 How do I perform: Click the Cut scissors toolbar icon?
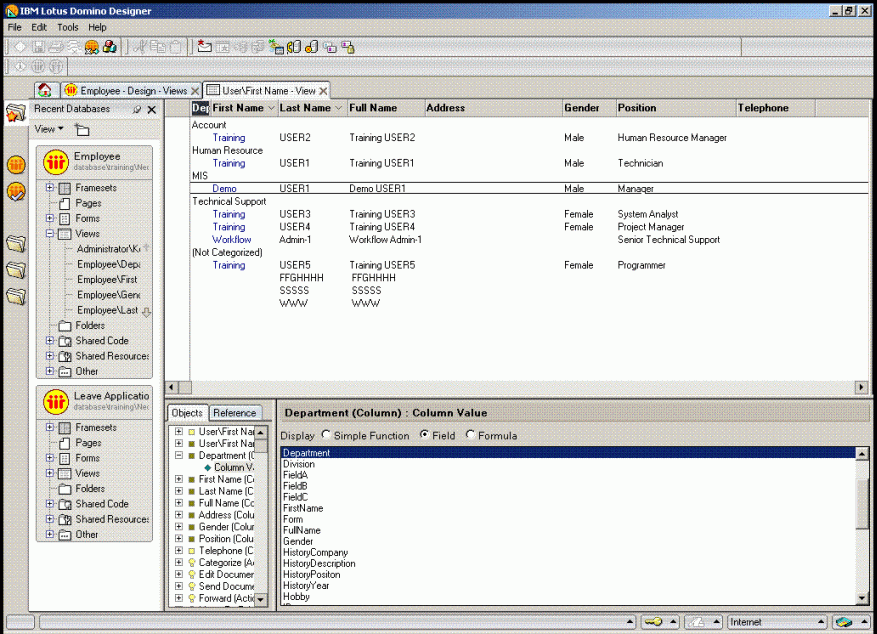pos(140,47)
